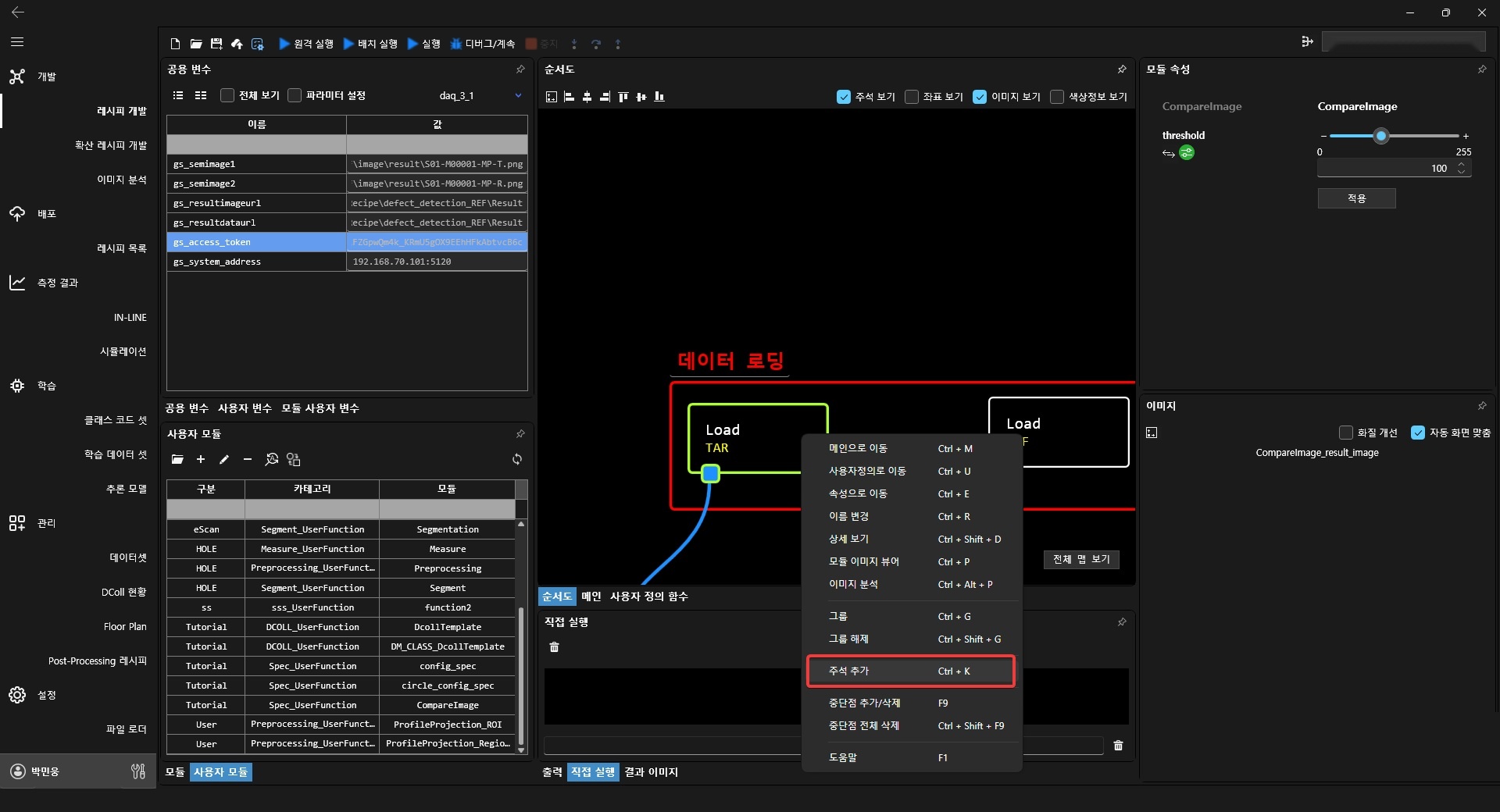The height and width of the screenshot is (812, 1500).
Task: Switch to the 사용자 변수 tab
Action: click(245, 408)
